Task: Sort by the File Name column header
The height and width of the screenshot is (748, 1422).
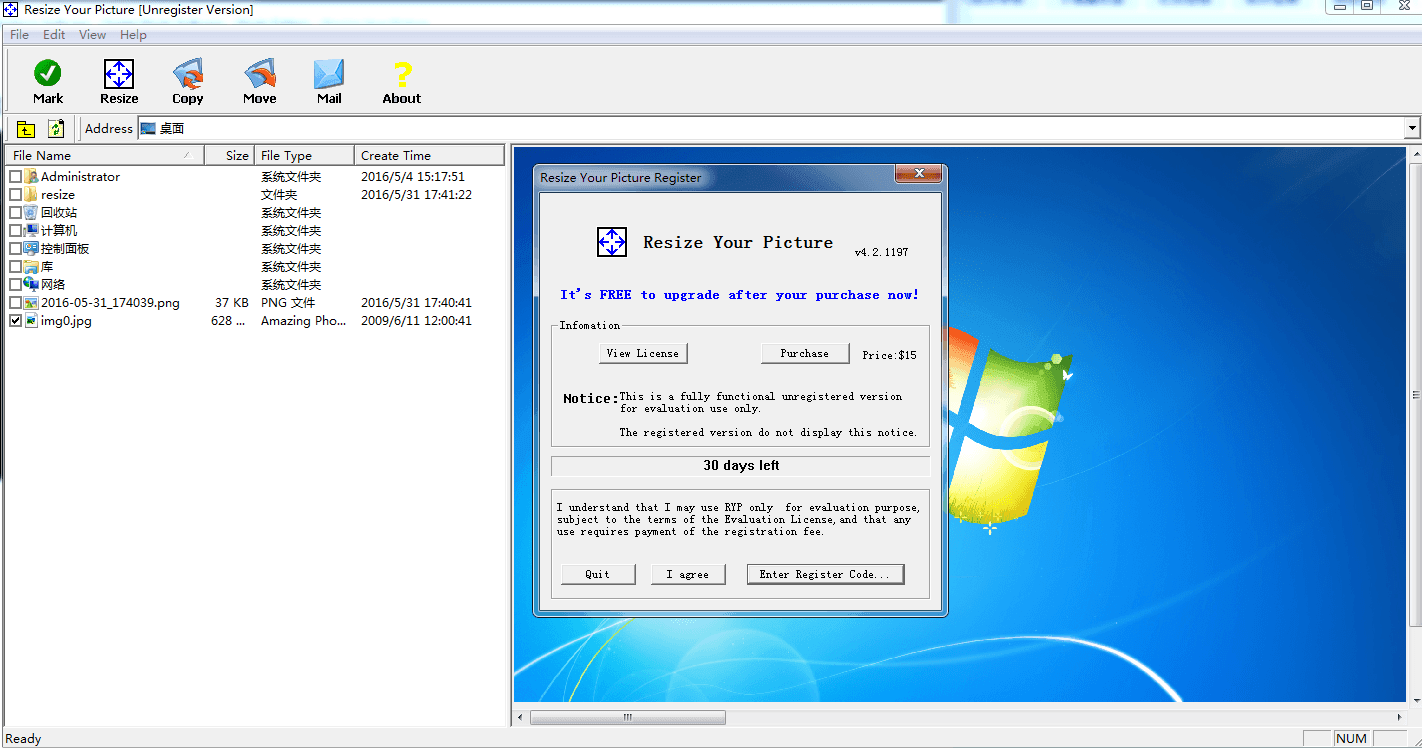Action: (104, 155)
